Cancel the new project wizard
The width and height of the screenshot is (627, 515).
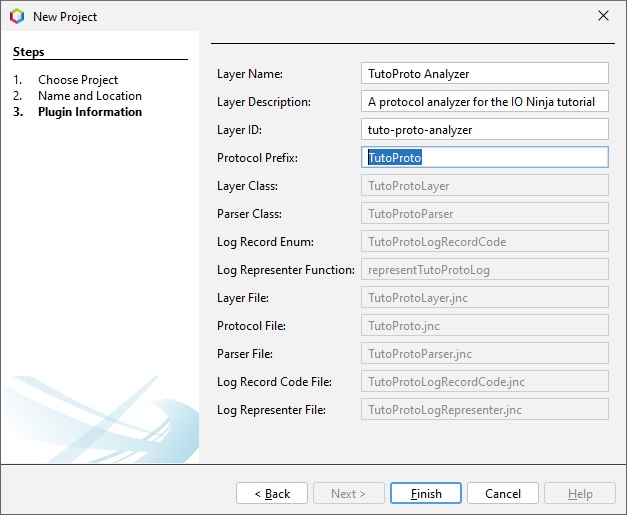(503, 493)
